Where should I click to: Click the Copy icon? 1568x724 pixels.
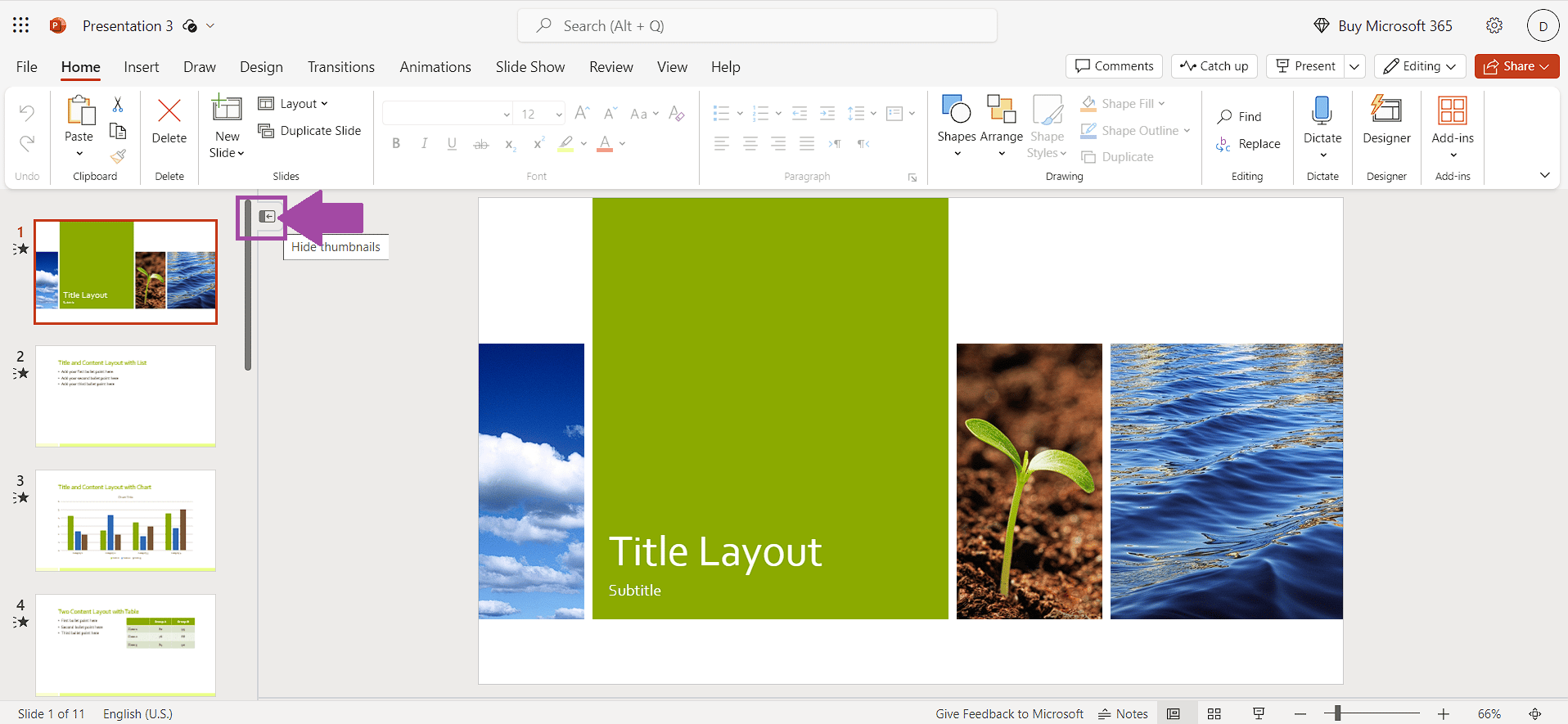(118, 131)
